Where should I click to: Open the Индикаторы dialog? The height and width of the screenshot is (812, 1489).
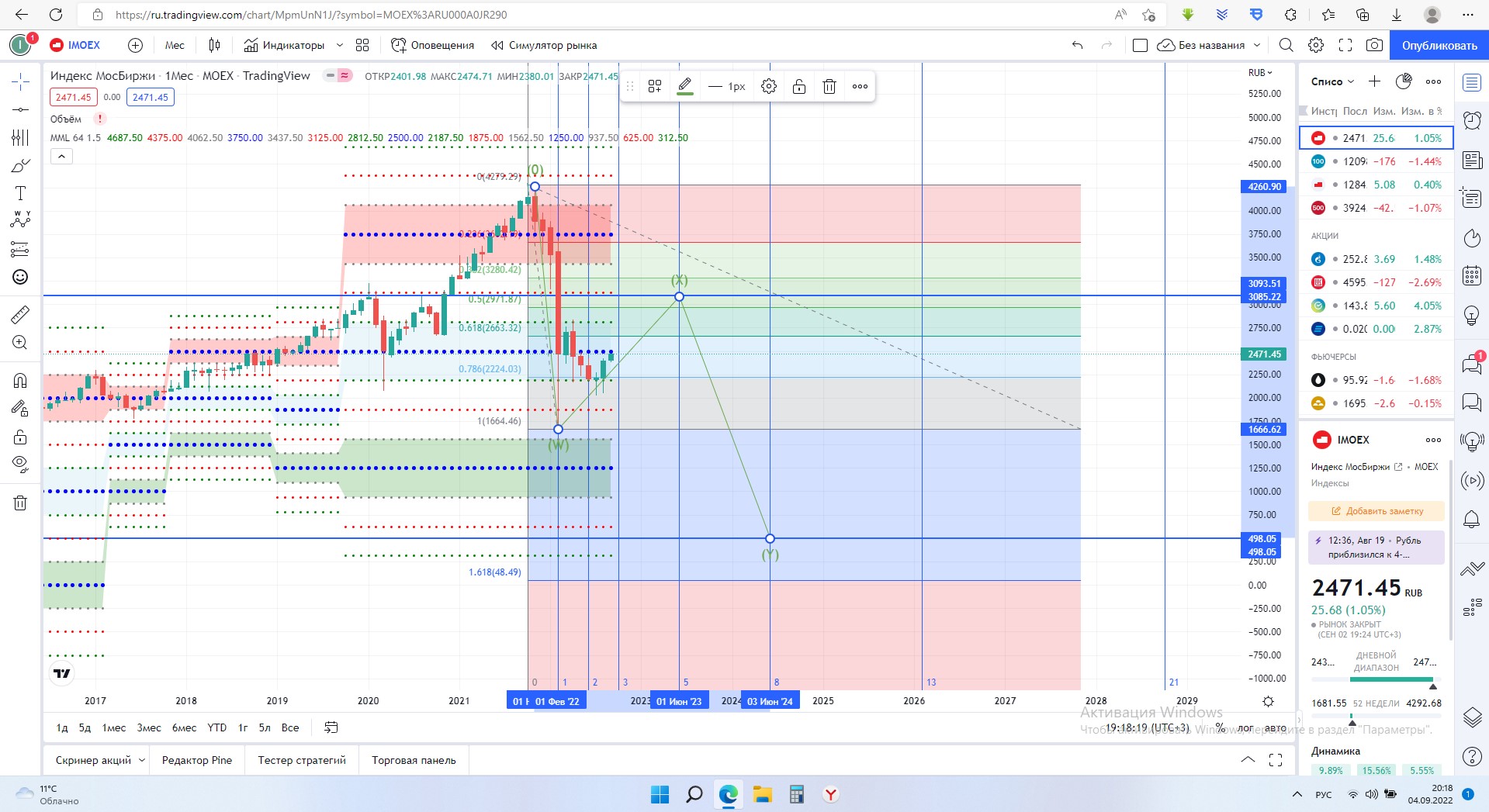(x=284, y=45)
